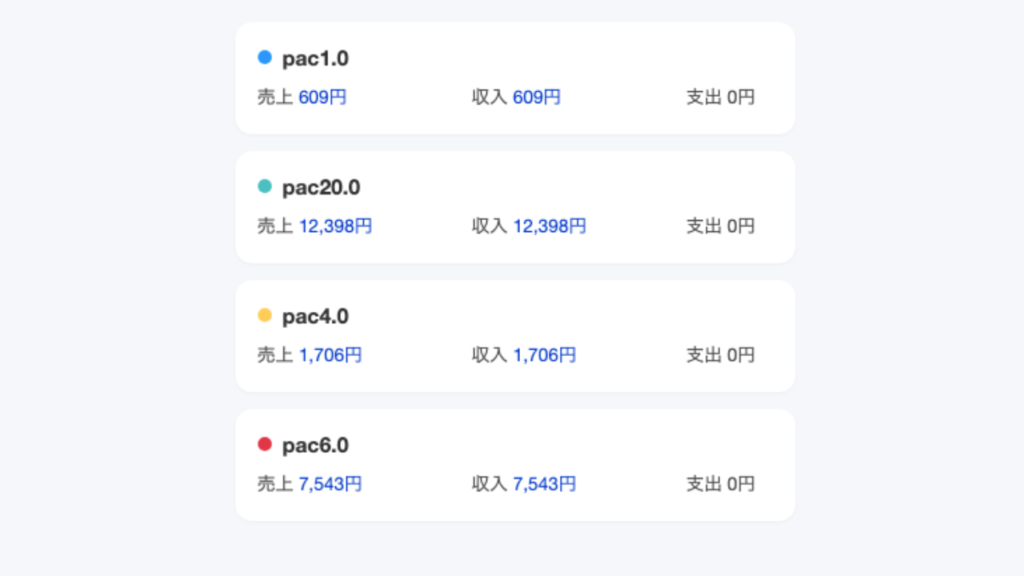Click pac6.0 income amount 7,543円
Viewport: 1024px width, 576px height.
(x=545, y=484)
